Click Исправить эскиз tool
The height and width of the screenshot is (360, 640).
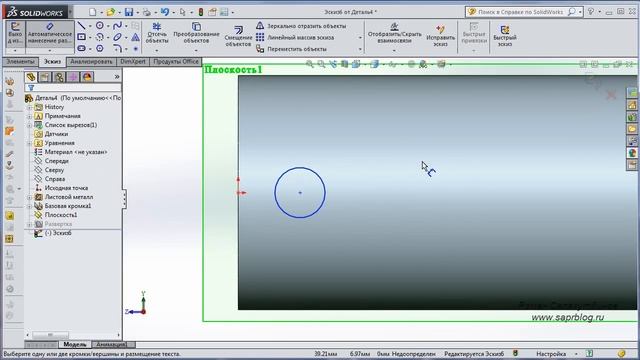coord(440,36)
